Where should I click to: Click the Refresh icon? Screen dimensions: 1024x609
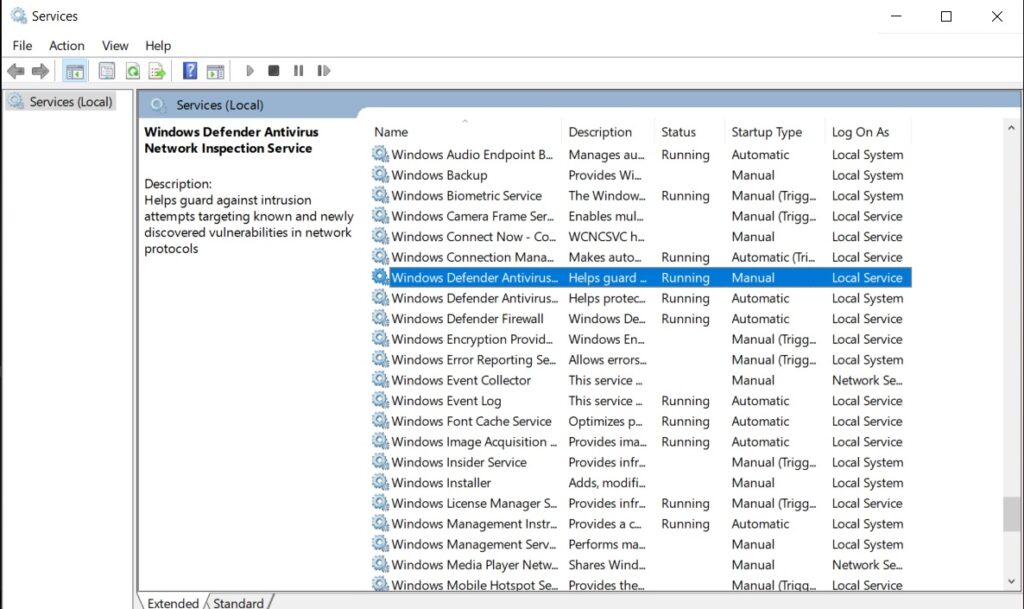pos(132,70)
